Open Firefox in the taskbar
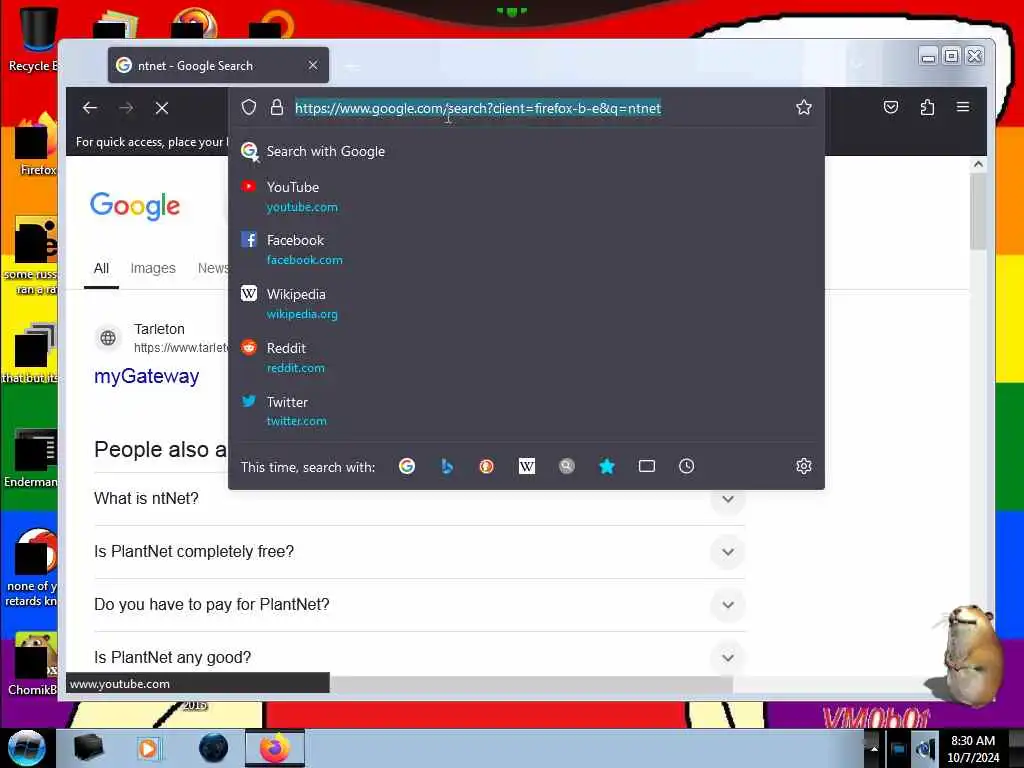Image resolution: width=1024 pixels, height=768 pixels. click(x=275, y=748)
